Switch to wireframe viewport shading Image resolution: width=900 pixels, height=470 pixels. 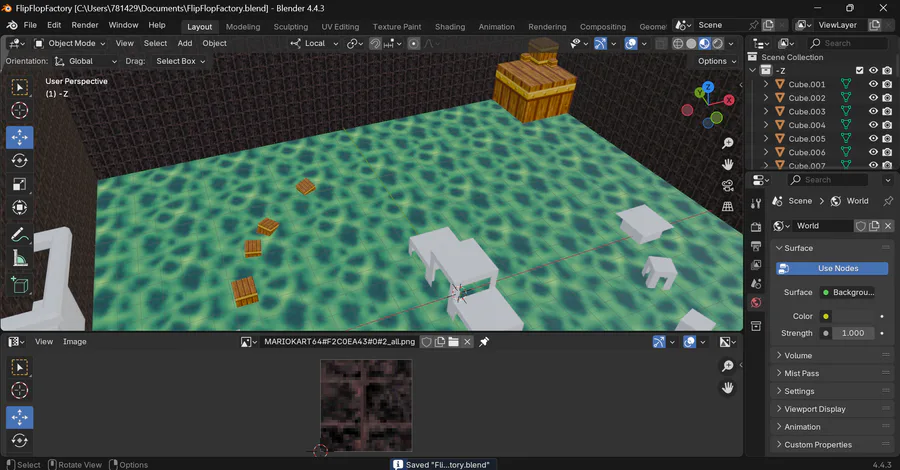click(x=678, y=44)
